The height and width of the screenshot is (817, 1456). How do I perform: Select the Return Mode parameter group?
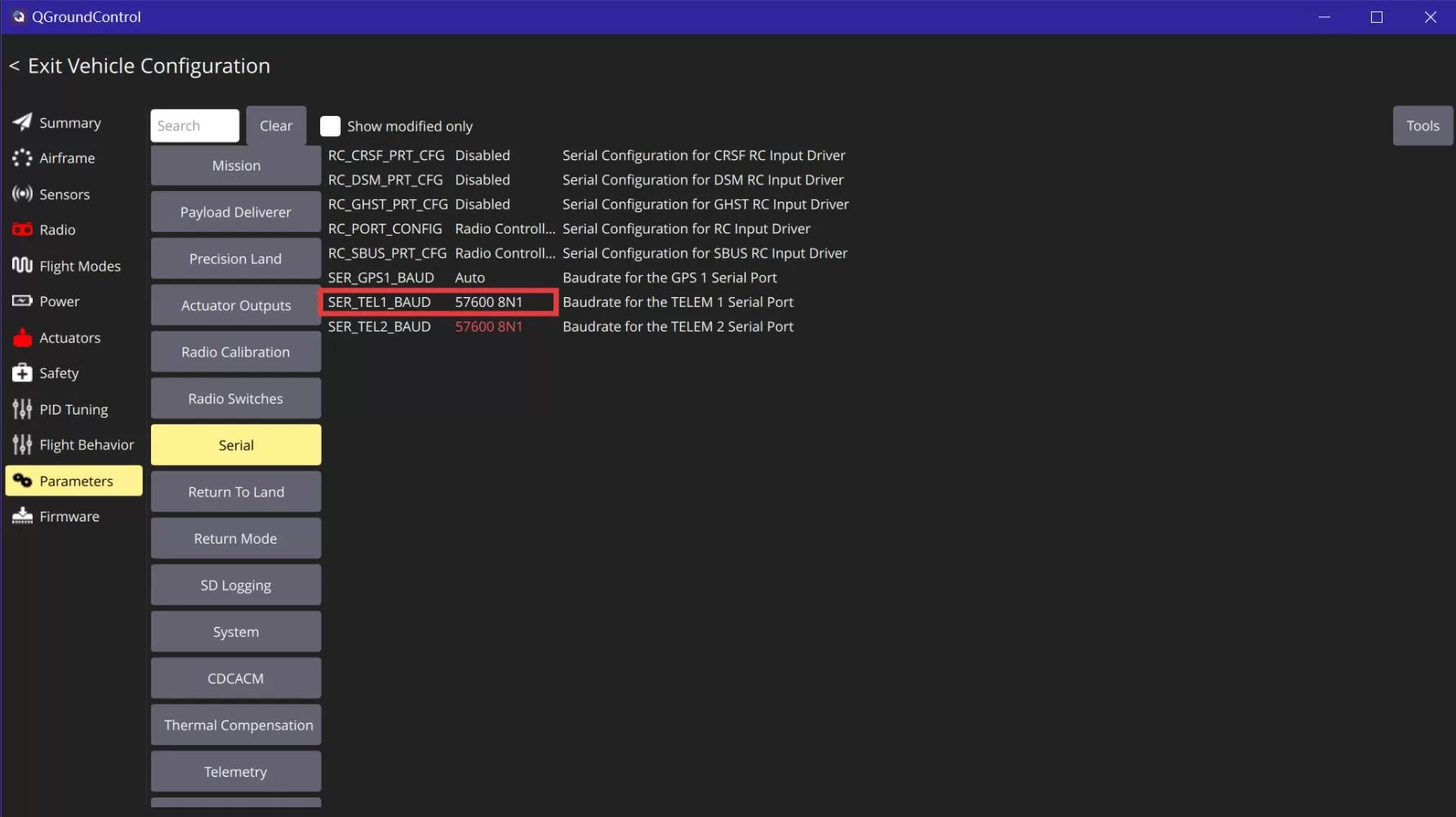tap(236, 538)
